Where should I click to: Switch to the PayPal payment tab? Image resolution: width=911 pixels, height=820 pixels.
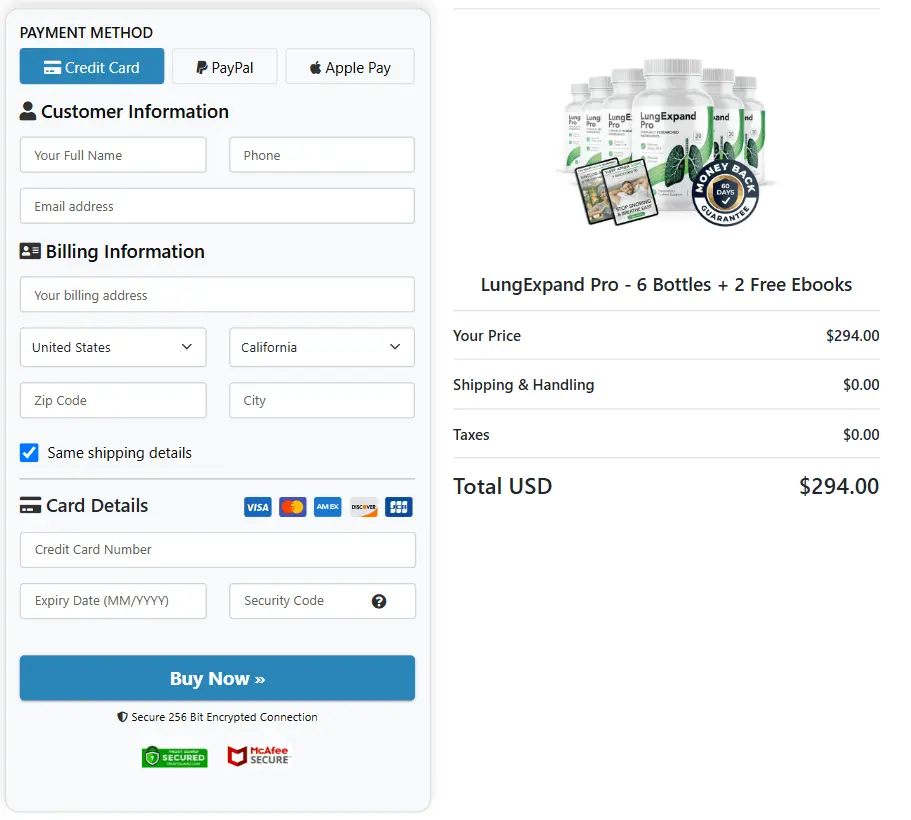(x=224, y=66)
